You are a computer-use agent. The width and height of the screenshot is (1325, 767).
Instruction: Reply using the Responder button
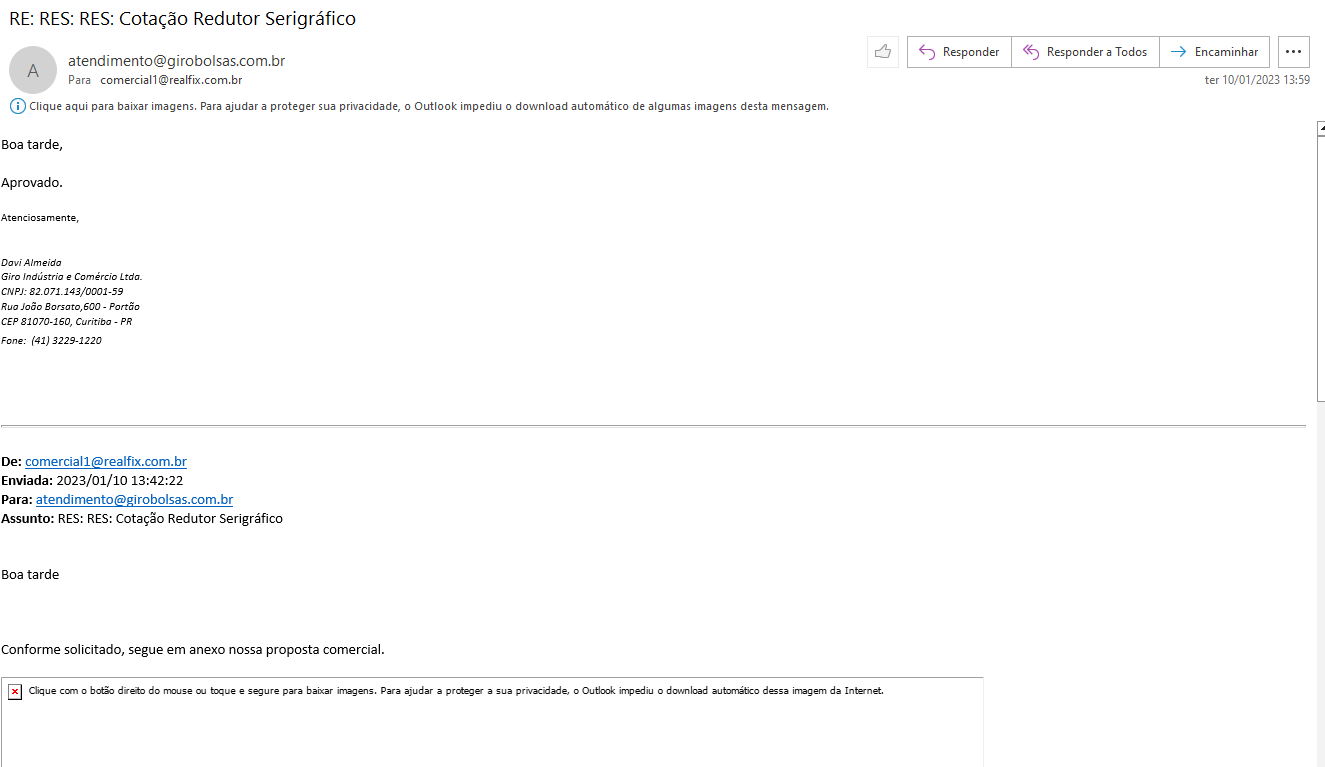(x=959, y=52)
